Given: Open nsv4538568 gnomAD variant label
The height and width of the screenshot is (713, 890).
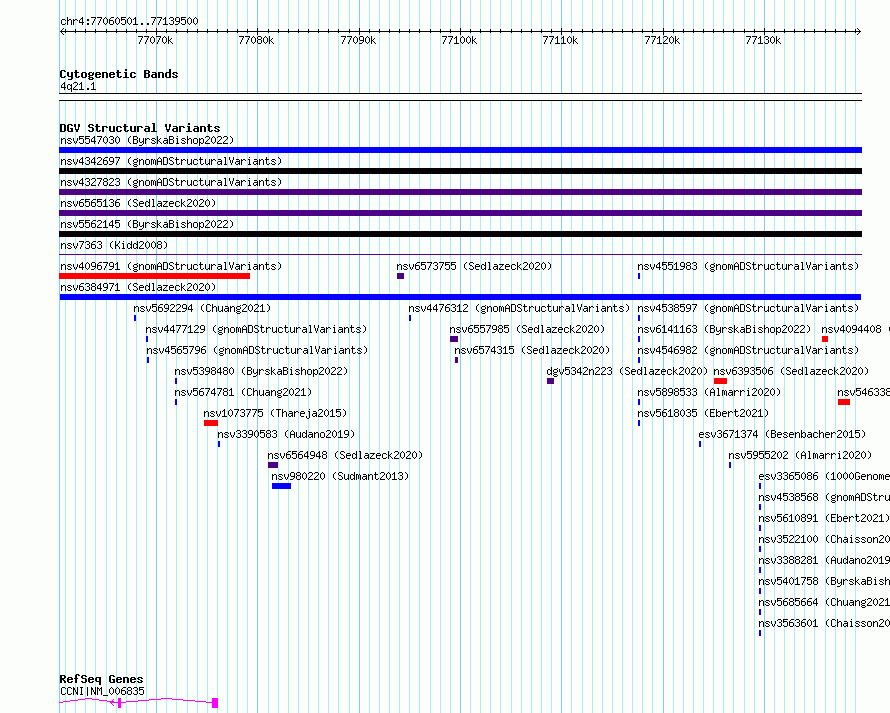Looking at the screenshot, I should click(x=824, y=497).
